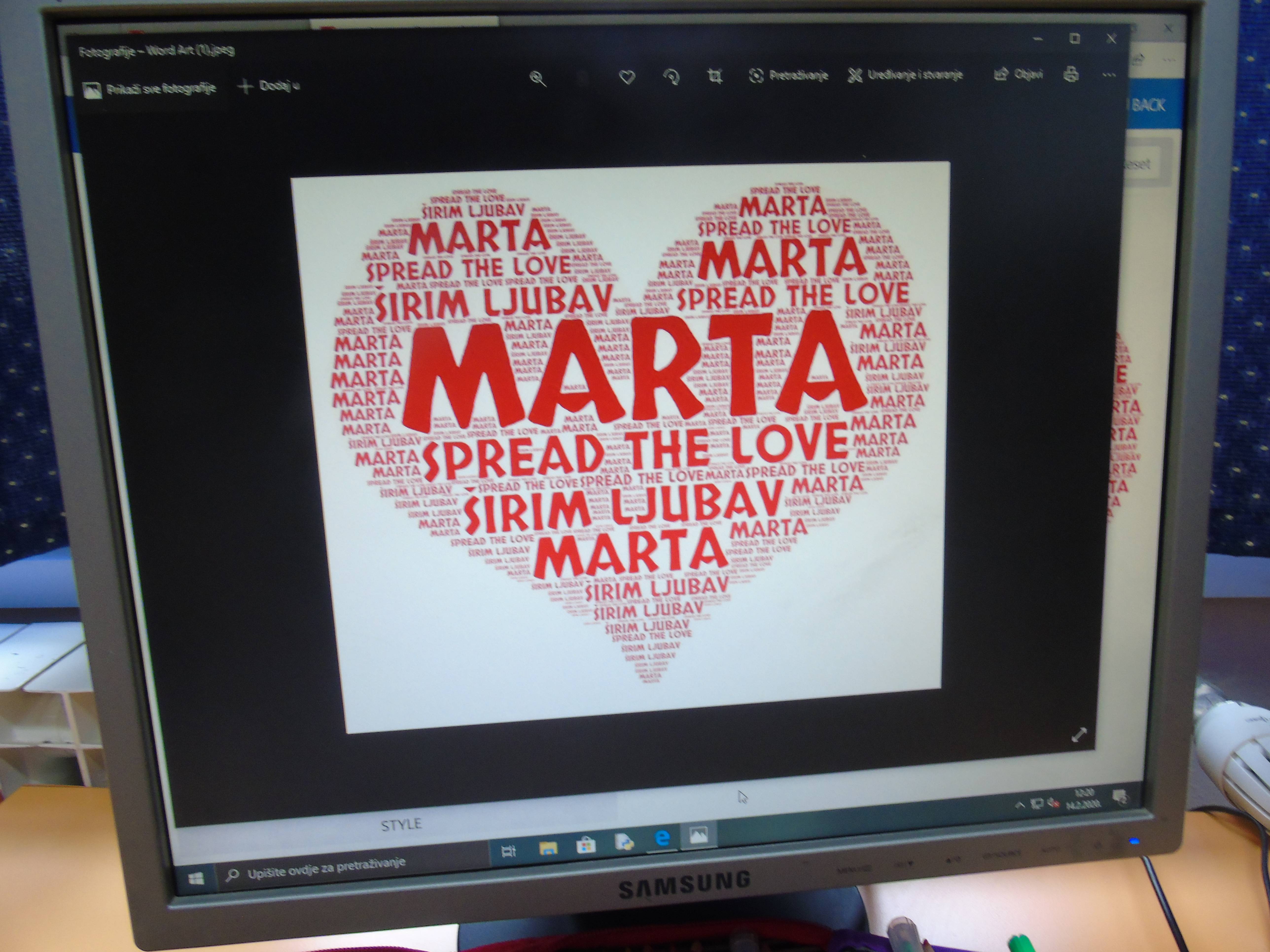Image resolution: width=1270 pixels, height=952 pixels.
Task: Open Microsoft Store from taskbar
Action: click(x=586, y=845)
